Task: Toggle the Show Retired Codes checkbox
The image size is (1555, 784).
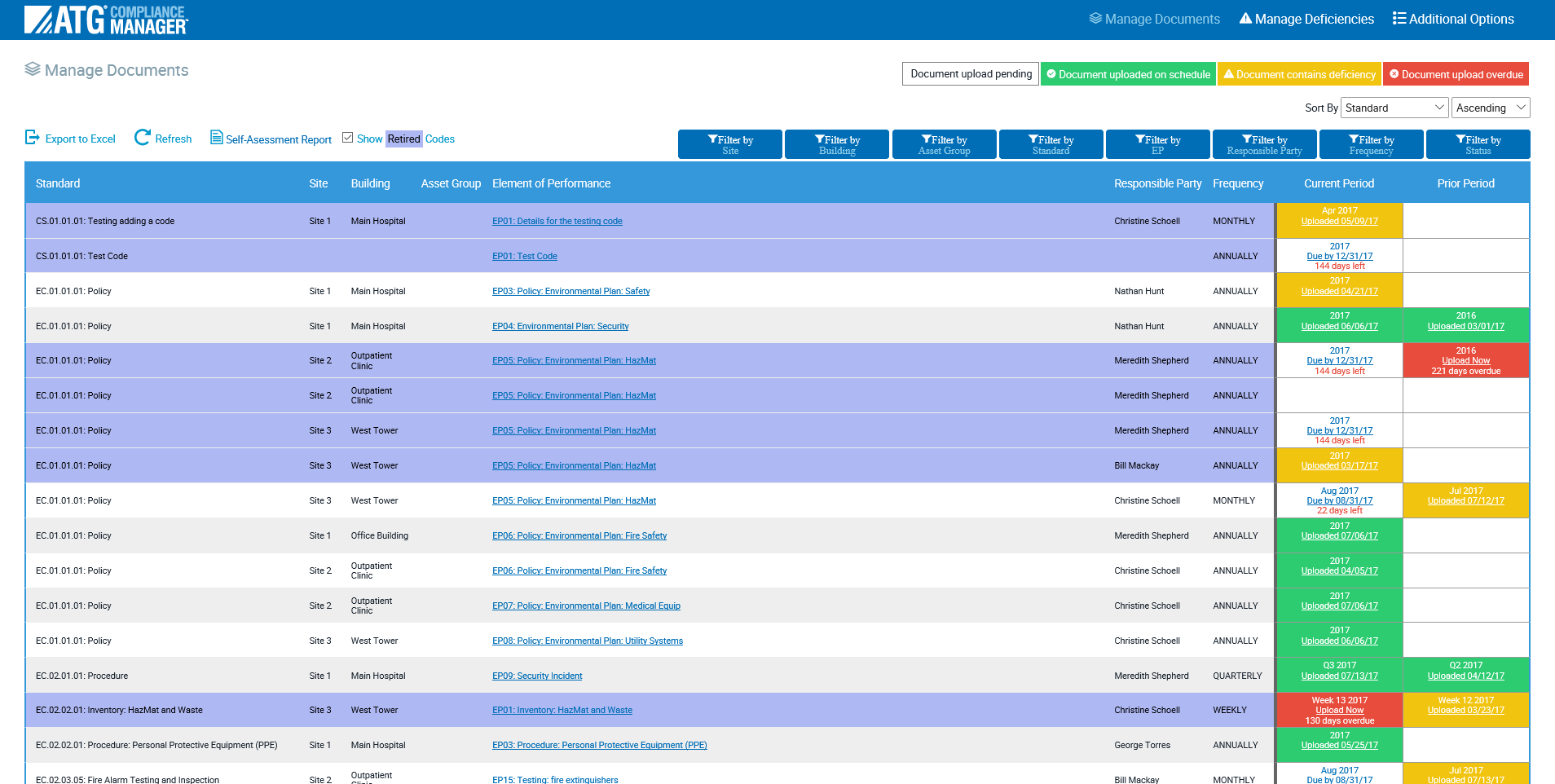Action: point(348,138)
